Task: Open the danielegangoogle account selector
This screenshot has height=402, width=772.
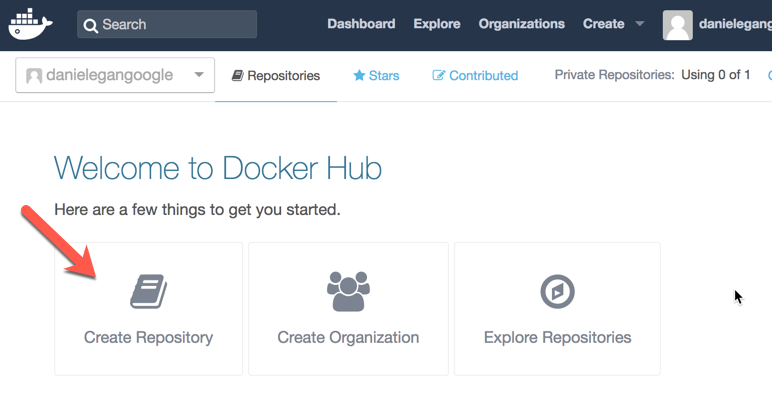Action: click(115, 75)
